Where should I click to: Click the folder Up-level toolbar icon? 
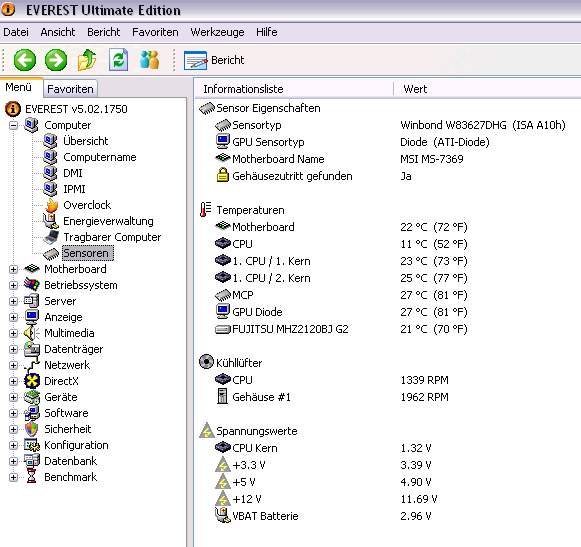click(x=87, y=60)
